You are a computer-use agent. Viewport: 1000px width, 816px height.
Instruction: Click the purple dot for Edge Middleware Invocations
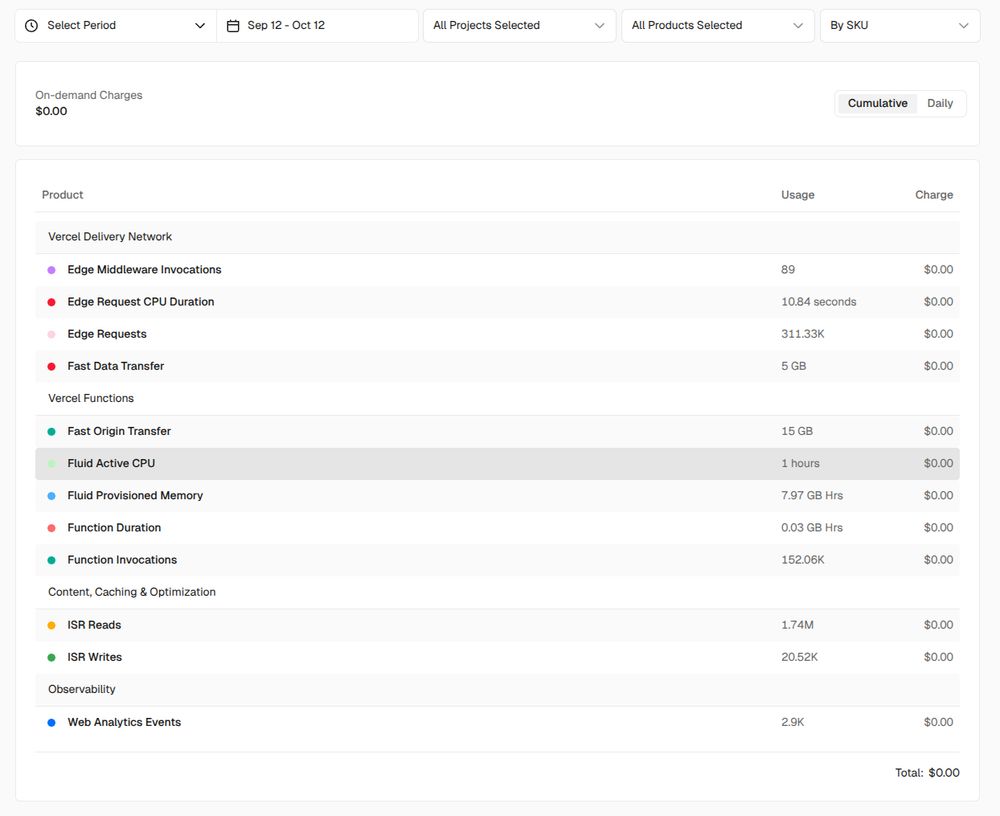click(x=52, y=270)
